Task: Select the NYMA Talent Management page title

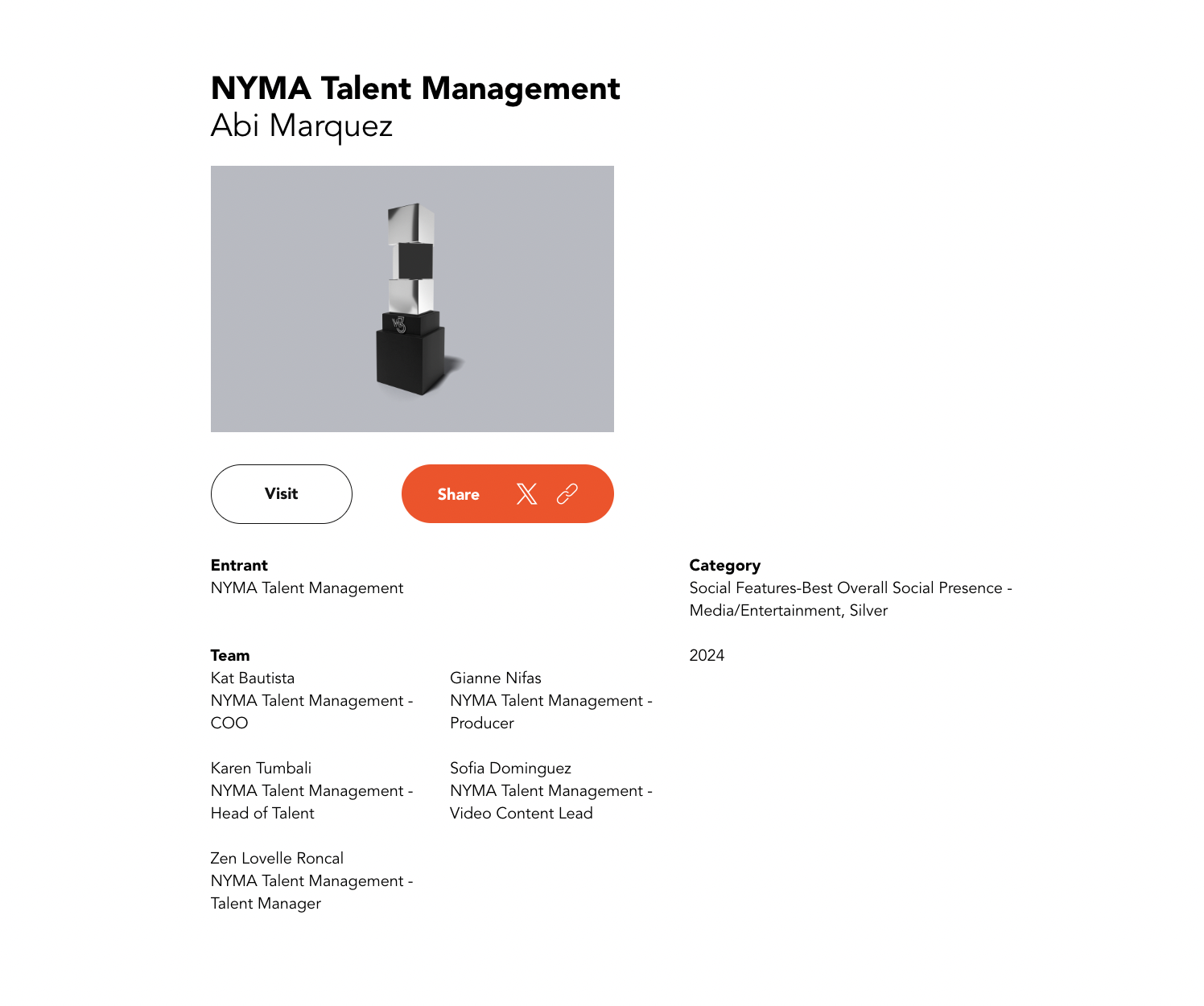Action: (x=415, y=89)
